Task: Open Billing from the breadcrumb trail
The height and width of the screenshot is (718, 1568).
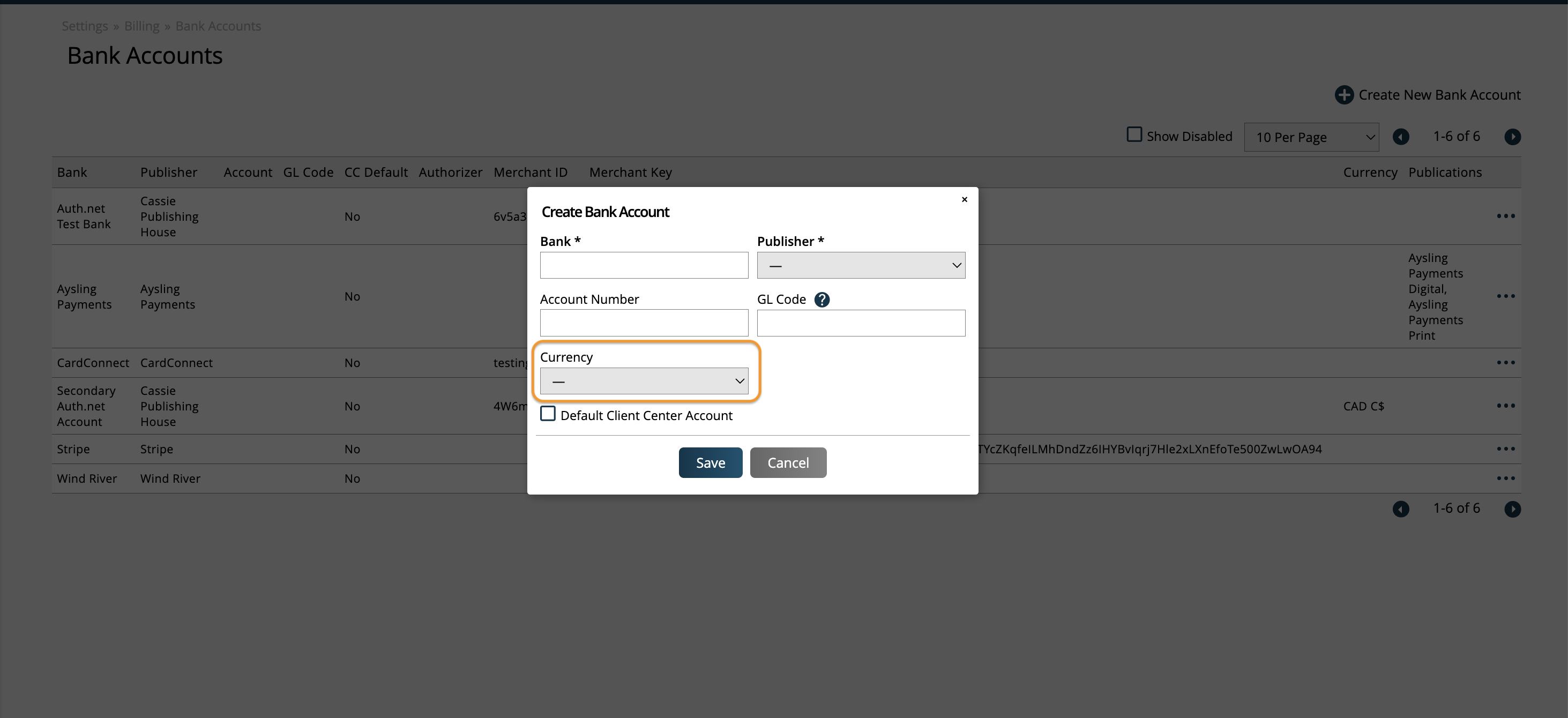Action: 141,26
